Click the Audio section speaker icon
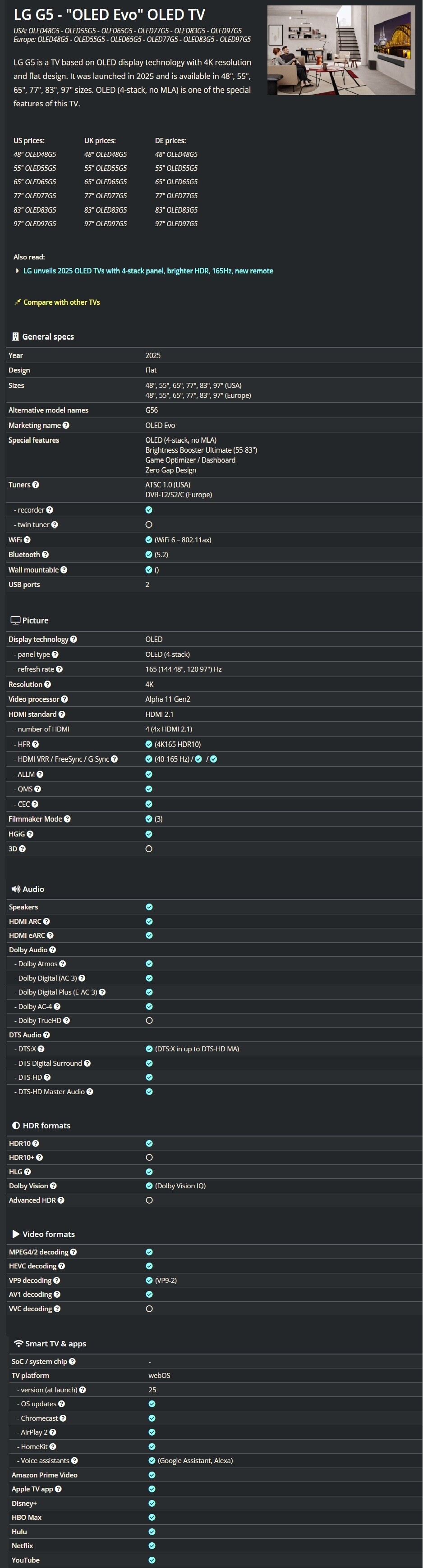423x1568 pixels. click(x=15, y=889)
